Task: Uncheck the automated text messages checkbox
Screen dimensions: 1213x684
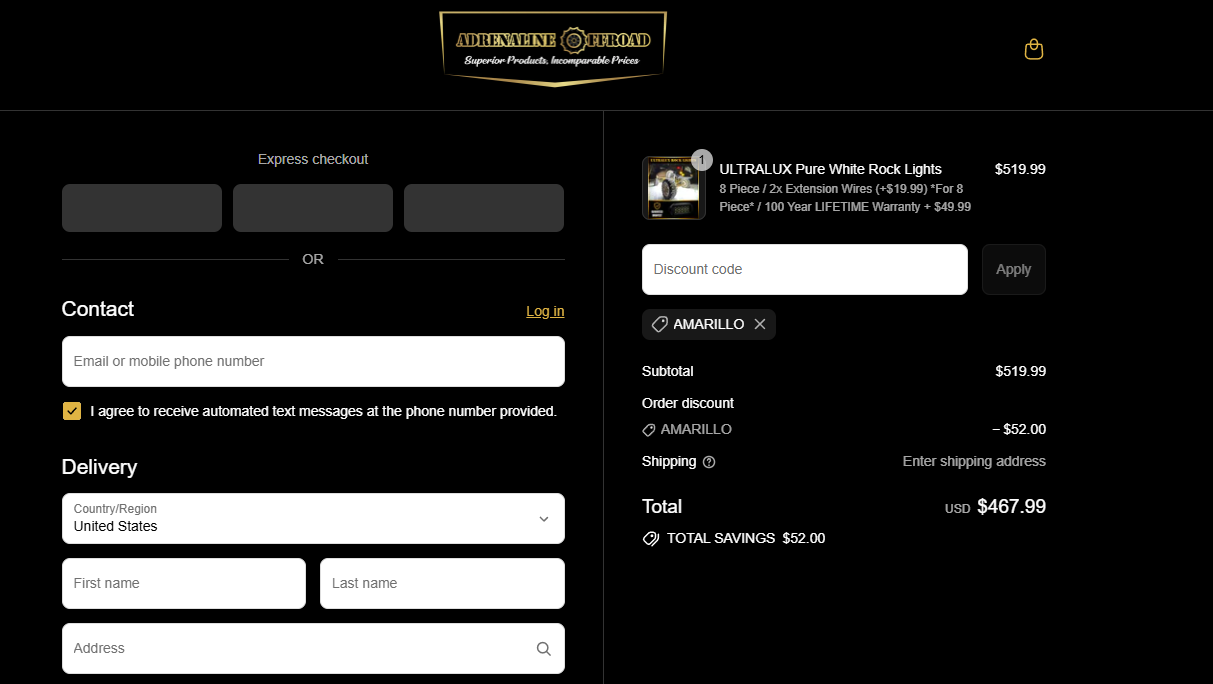Action: coord(72,411)
